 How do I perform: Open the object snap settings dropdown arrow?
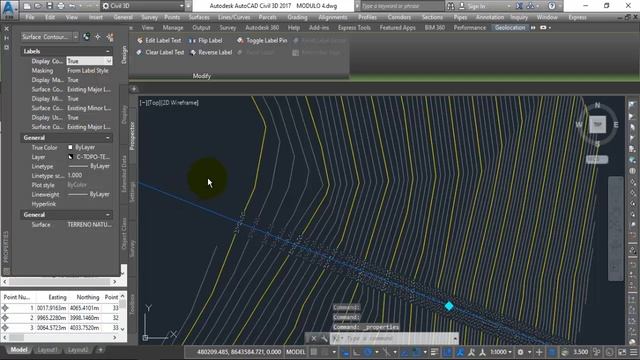click(x=425, y=352)
